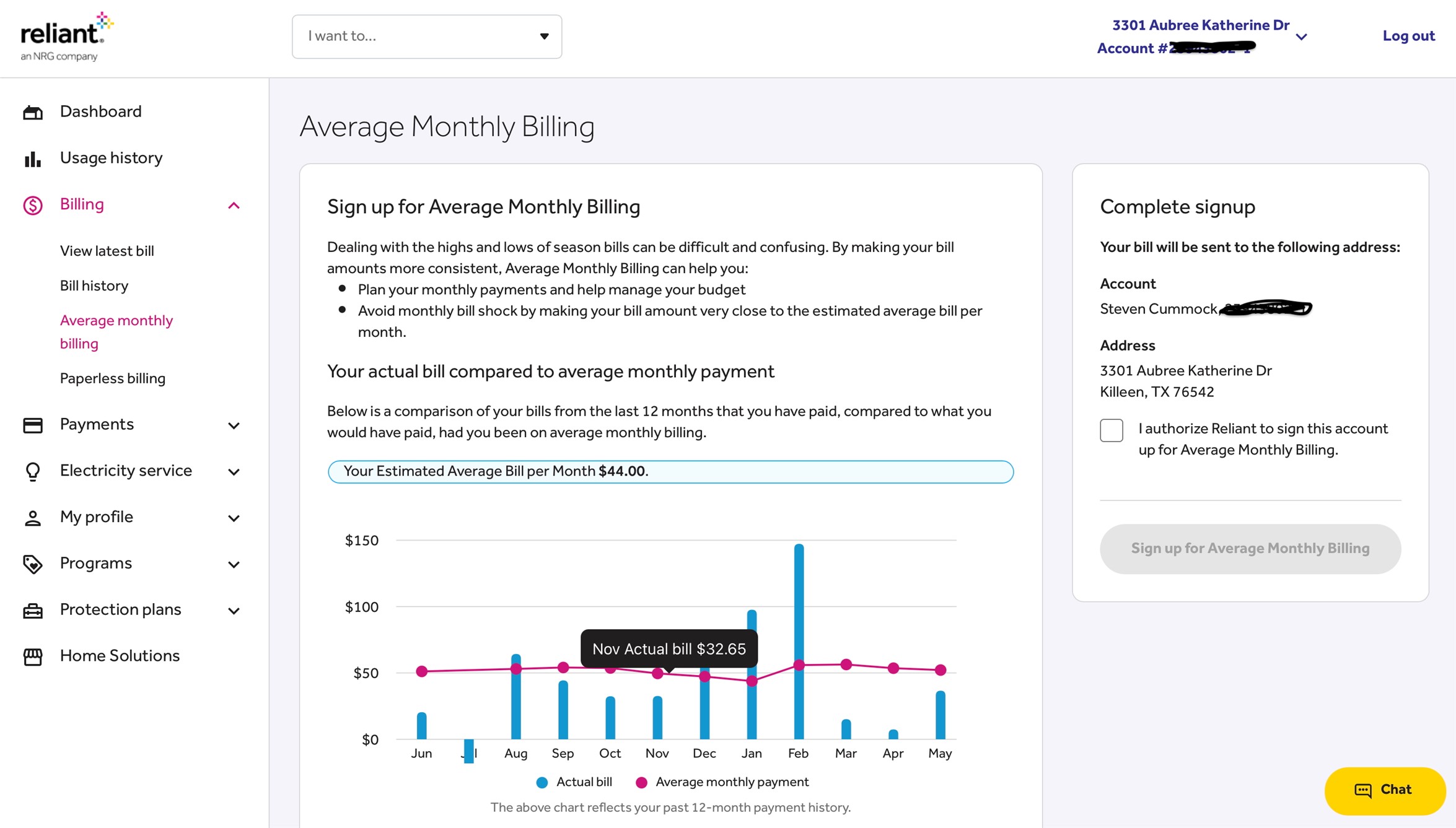Open Bill history in sidebar
This screenshot has height=828, width=1456.
(94, 285)
